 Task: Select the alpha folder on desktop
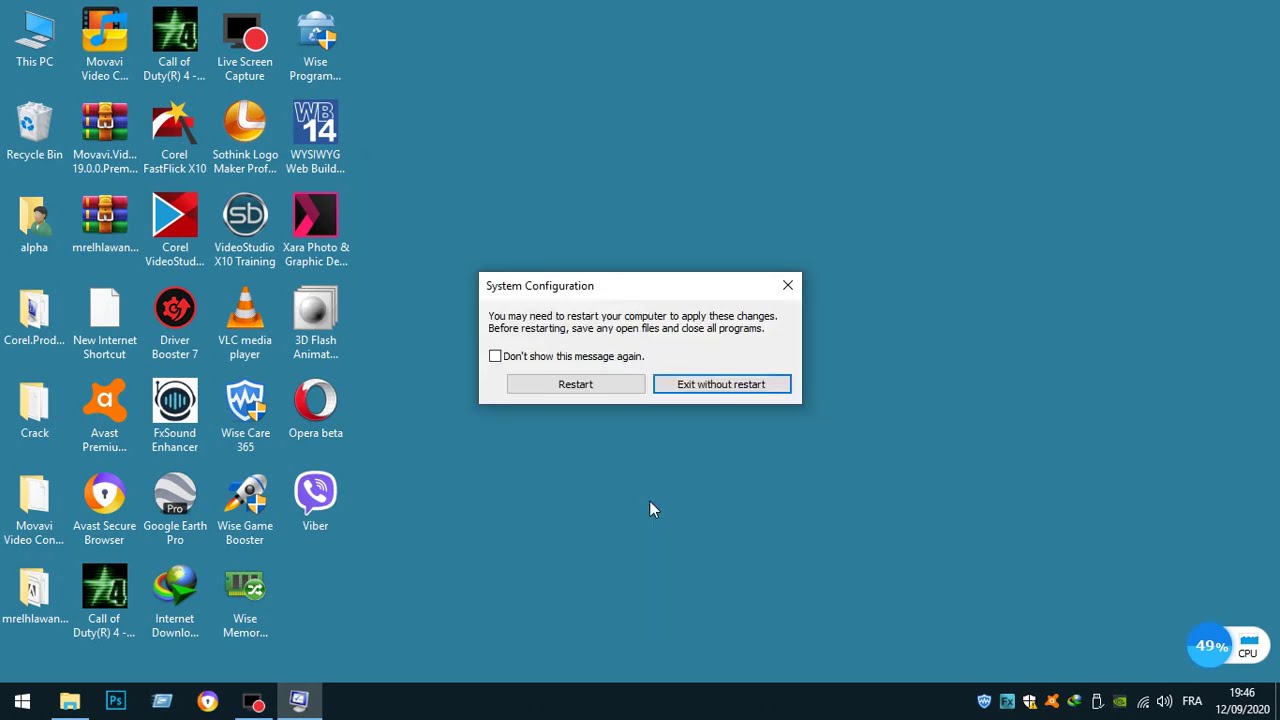click(34, 225)
